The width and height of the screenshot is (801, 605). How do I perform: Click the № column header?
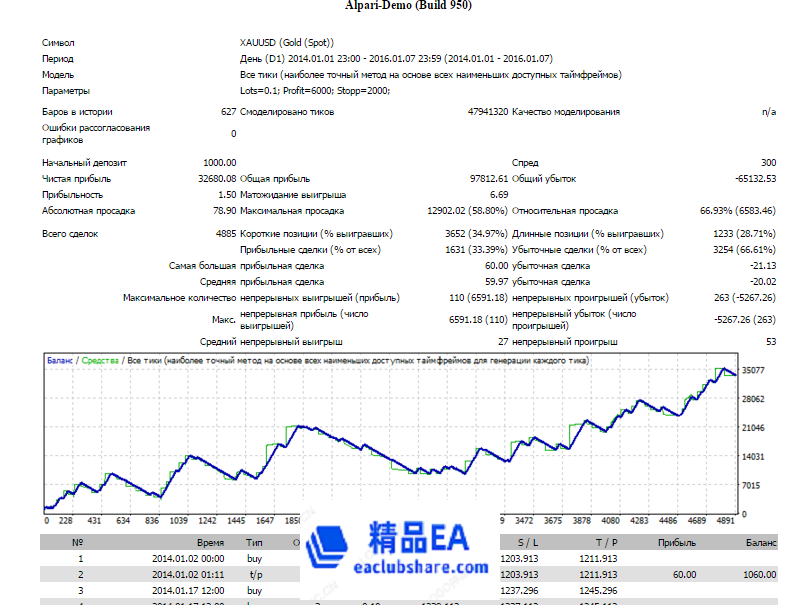click(x=79, y=542)
